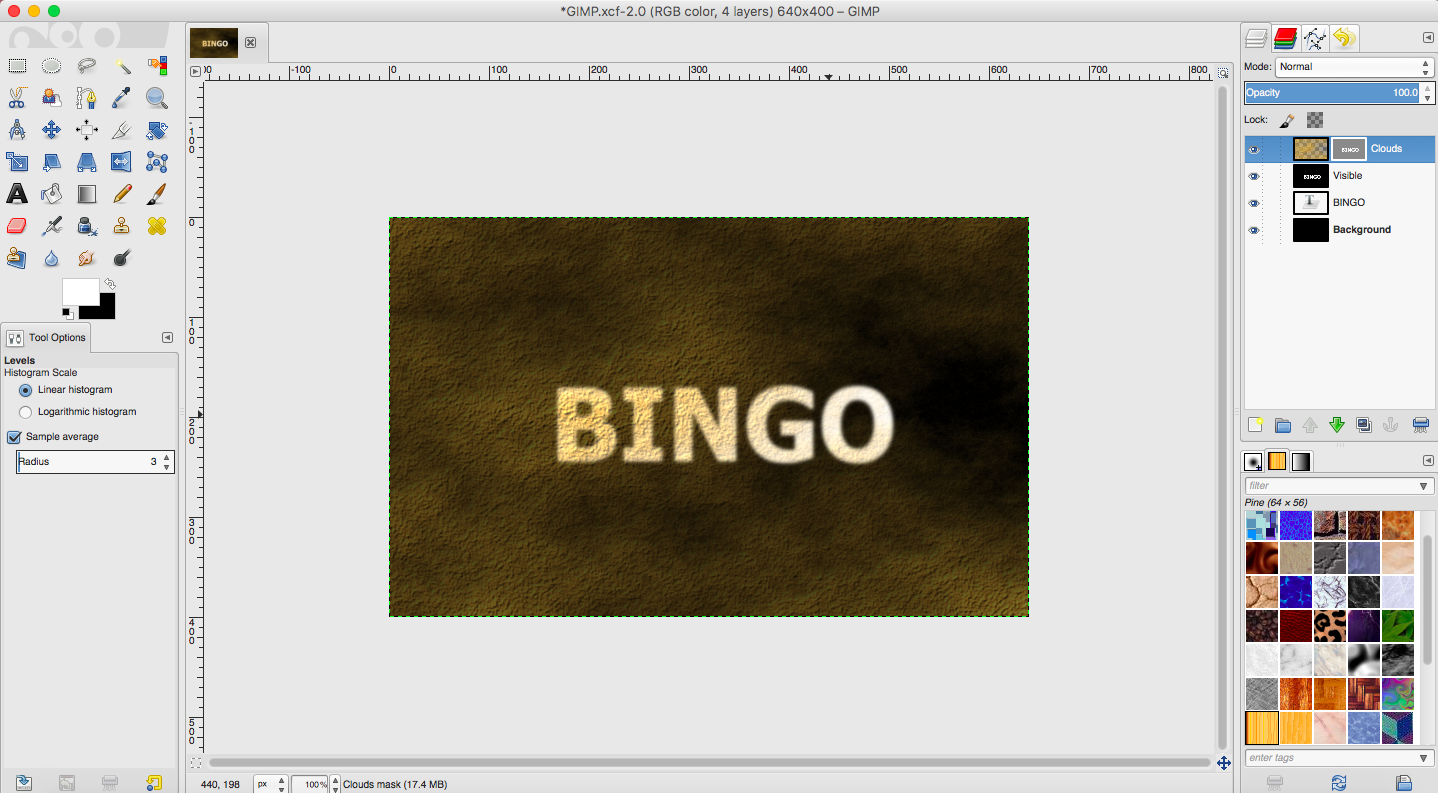Select the Crop tool
Image resolution: width=1438 pixels, height=793 pixels.
click(122, 130)
